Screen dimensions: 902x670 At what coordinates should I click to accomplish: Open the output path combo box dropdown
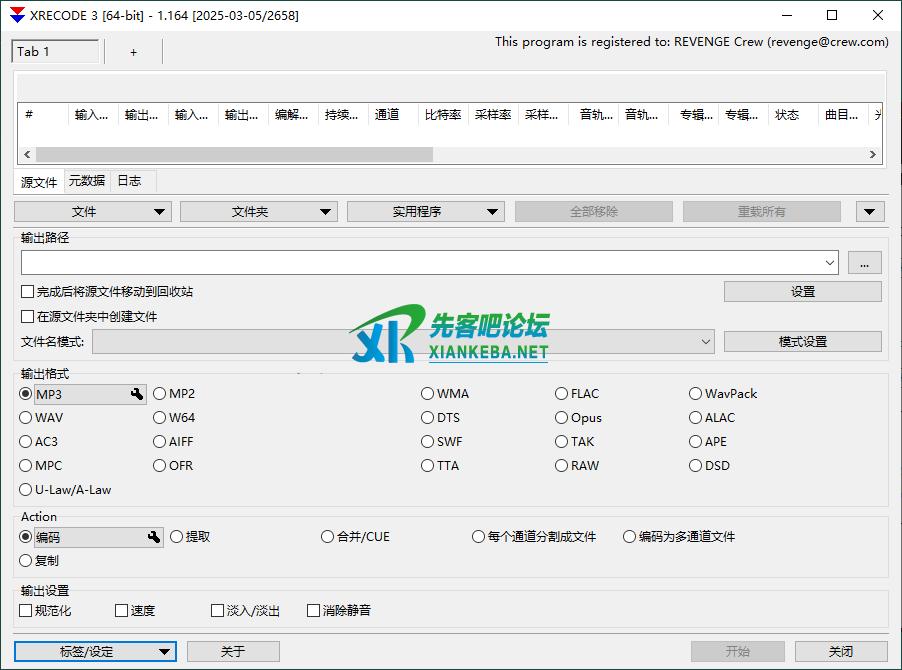[x=830, y=263]
